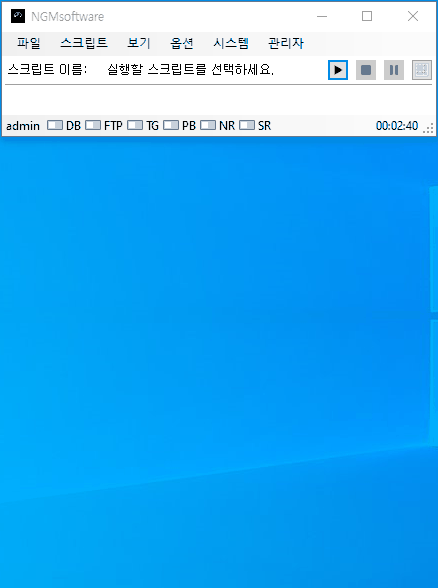
Task: Stop the running script
Action: click(x=366, y=70)
